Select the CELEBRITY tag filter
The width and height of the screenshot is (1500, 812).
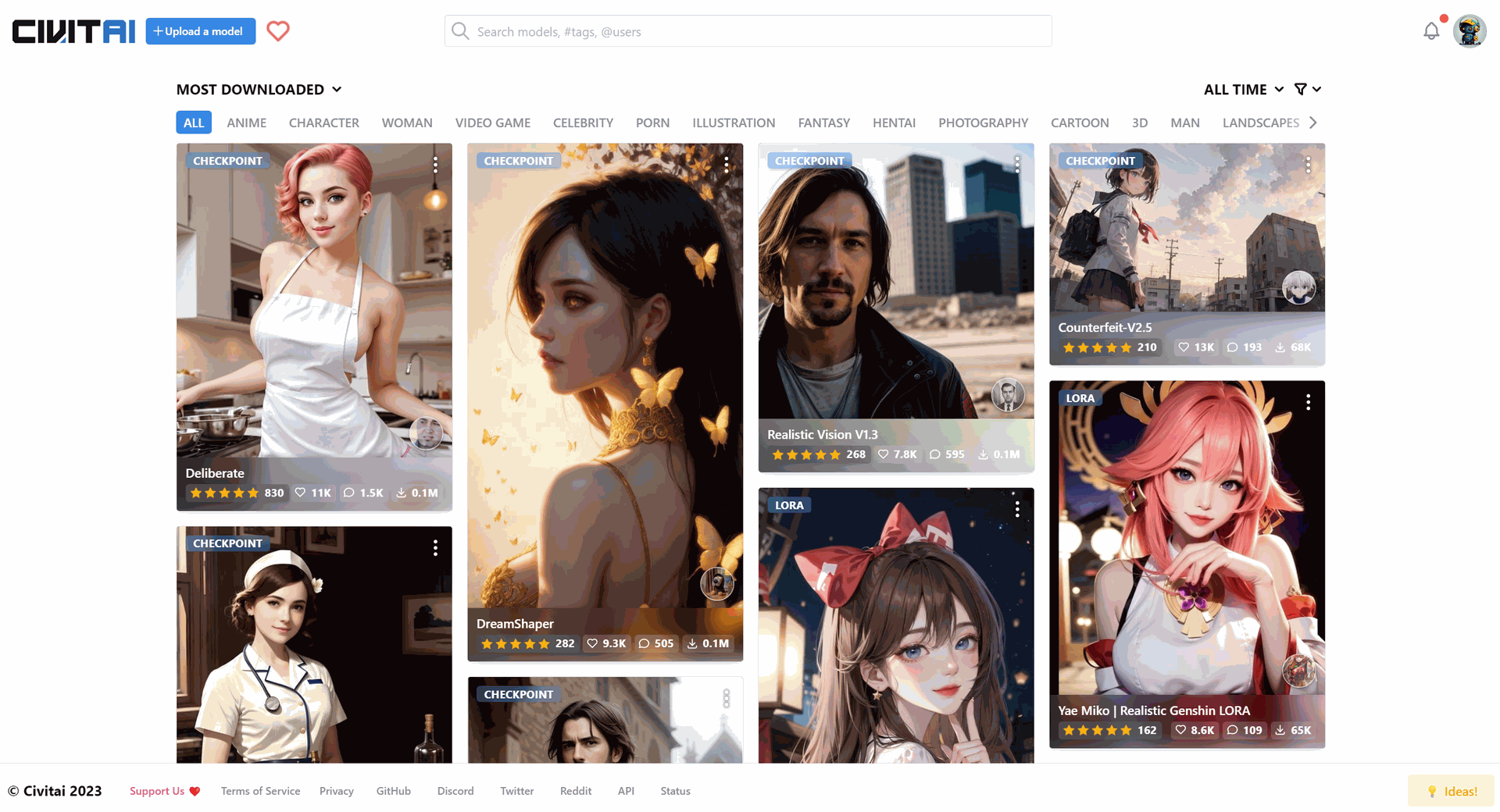click(583, 123)
